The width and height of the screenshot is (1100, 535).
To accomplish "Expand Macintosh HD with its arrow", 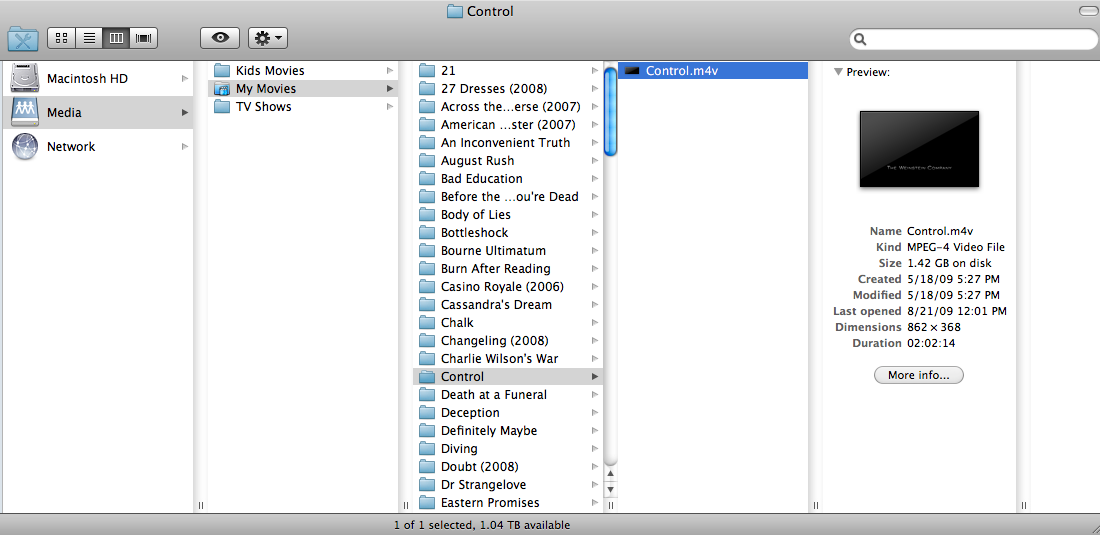I will tap(185, 79).
